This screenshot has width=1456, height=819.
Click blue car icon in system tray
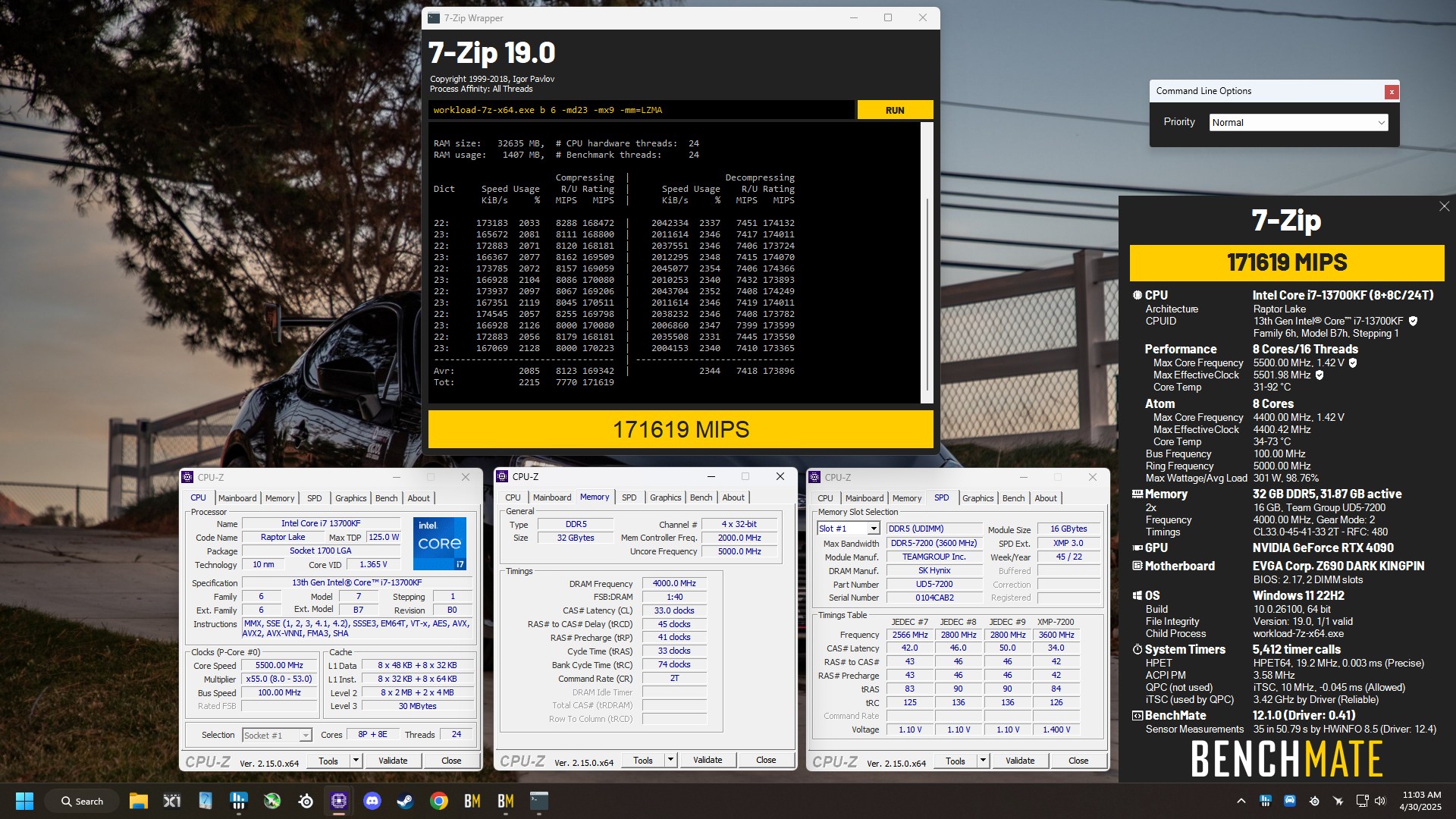[1290, 801]
